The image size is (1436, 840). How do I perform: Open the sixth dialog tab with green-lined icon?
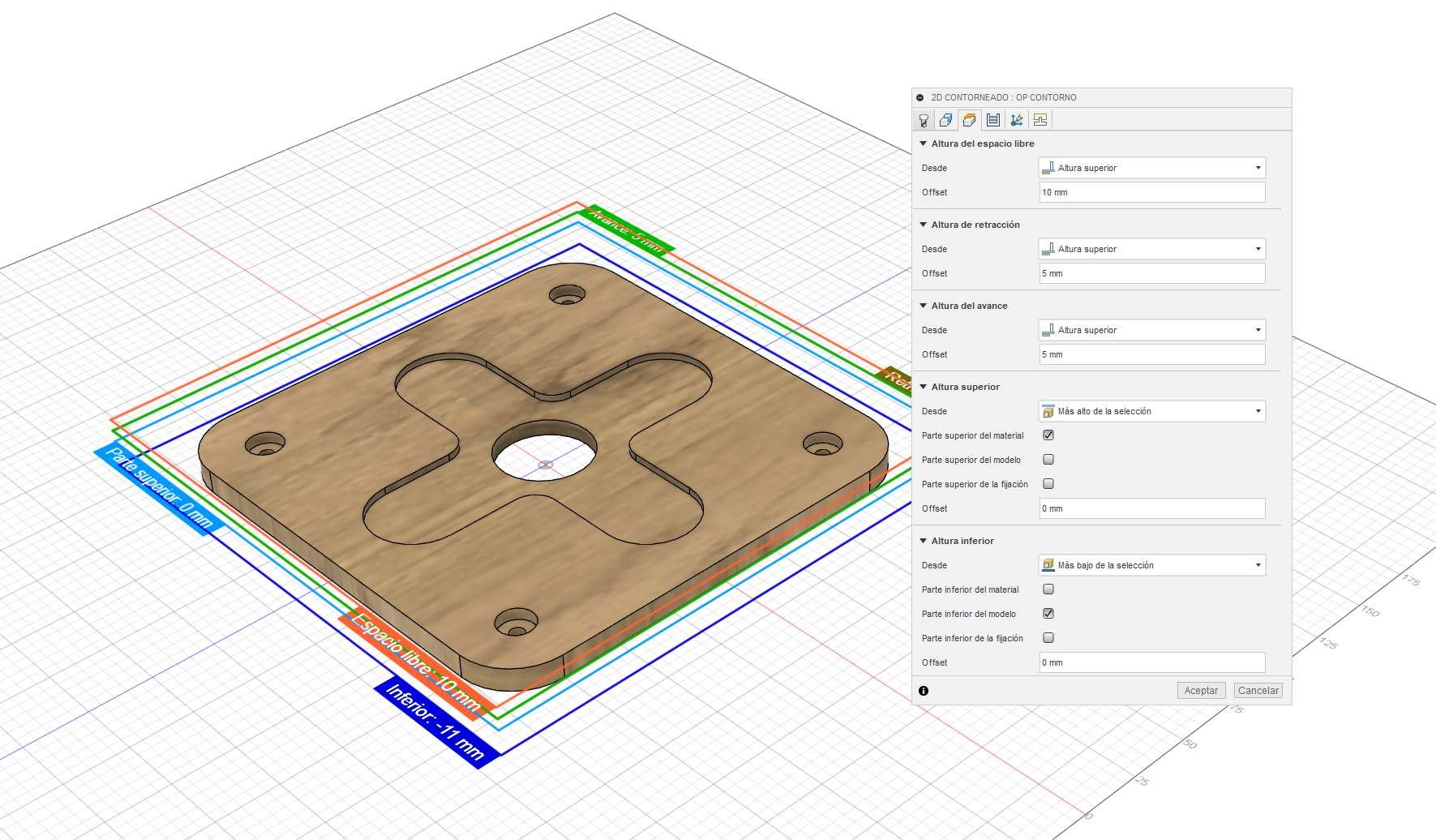coord(1040,120)
